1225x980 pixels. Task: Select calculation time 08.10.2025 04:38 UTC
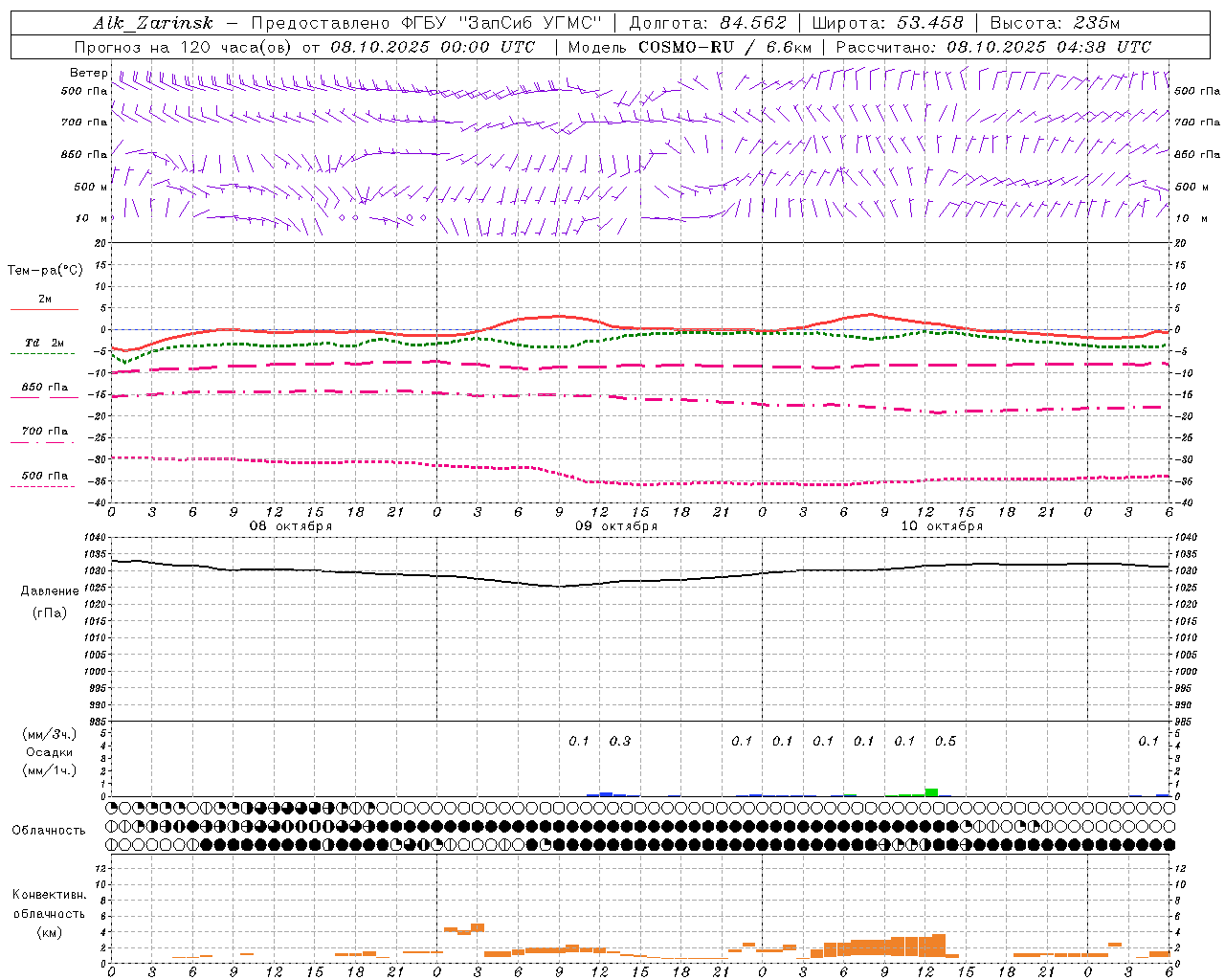click(x=1049, y=47)
